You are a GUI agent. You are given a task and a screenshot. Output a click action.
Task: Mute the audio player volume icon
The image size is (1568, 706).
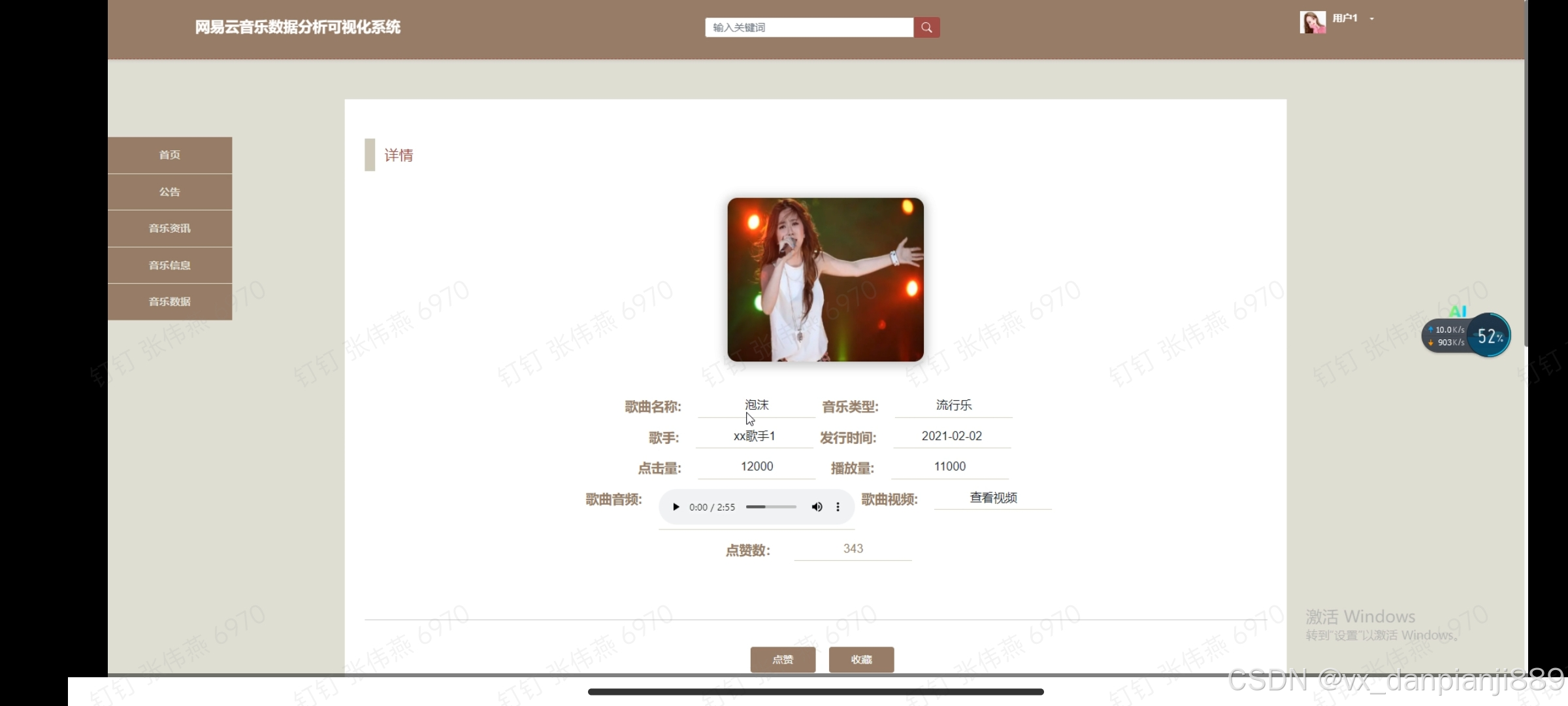point(817,507)
